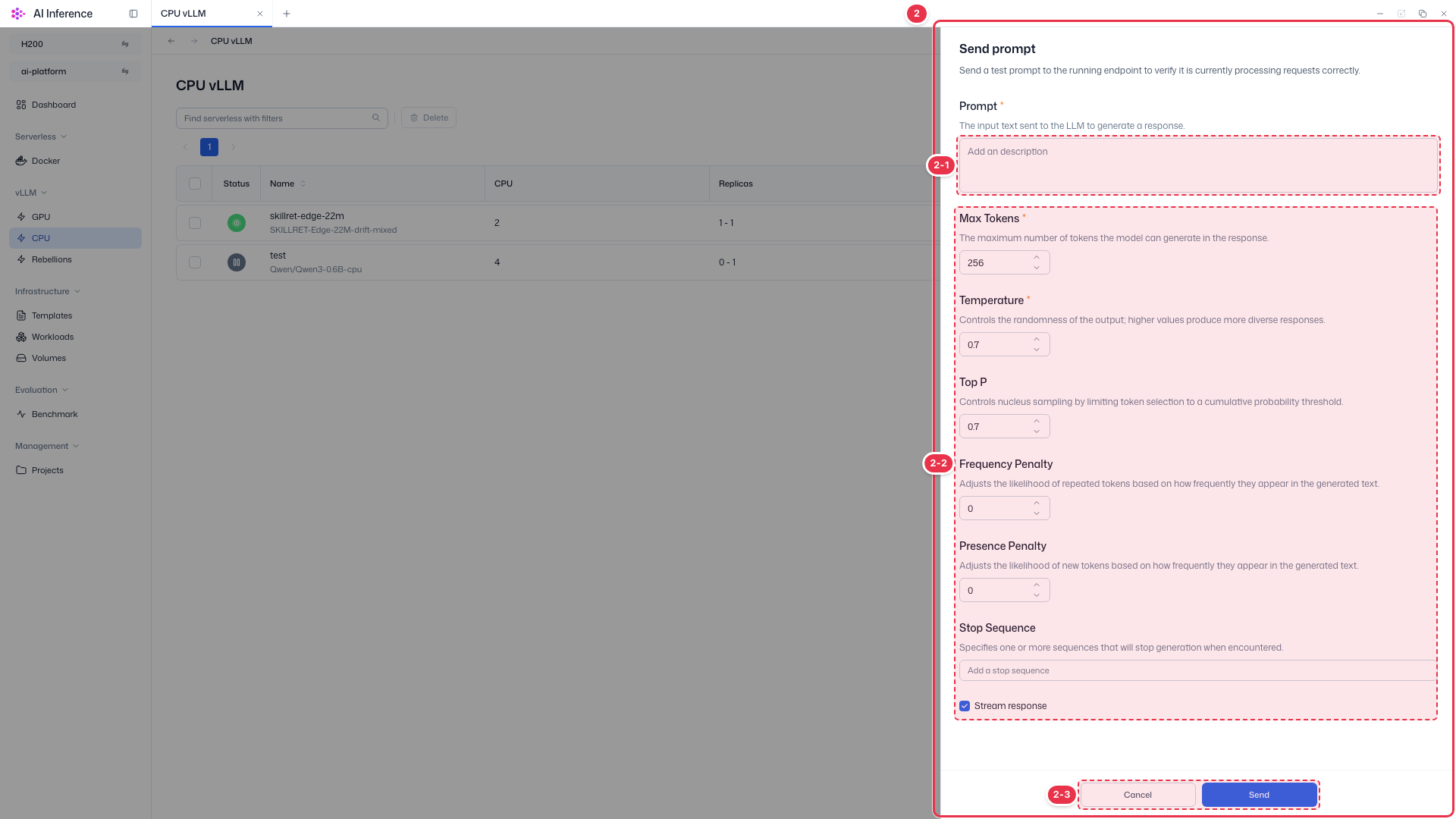Collapse the sidebar with the panel icon
1456x819 pixels.
click(x=133, y=14)
